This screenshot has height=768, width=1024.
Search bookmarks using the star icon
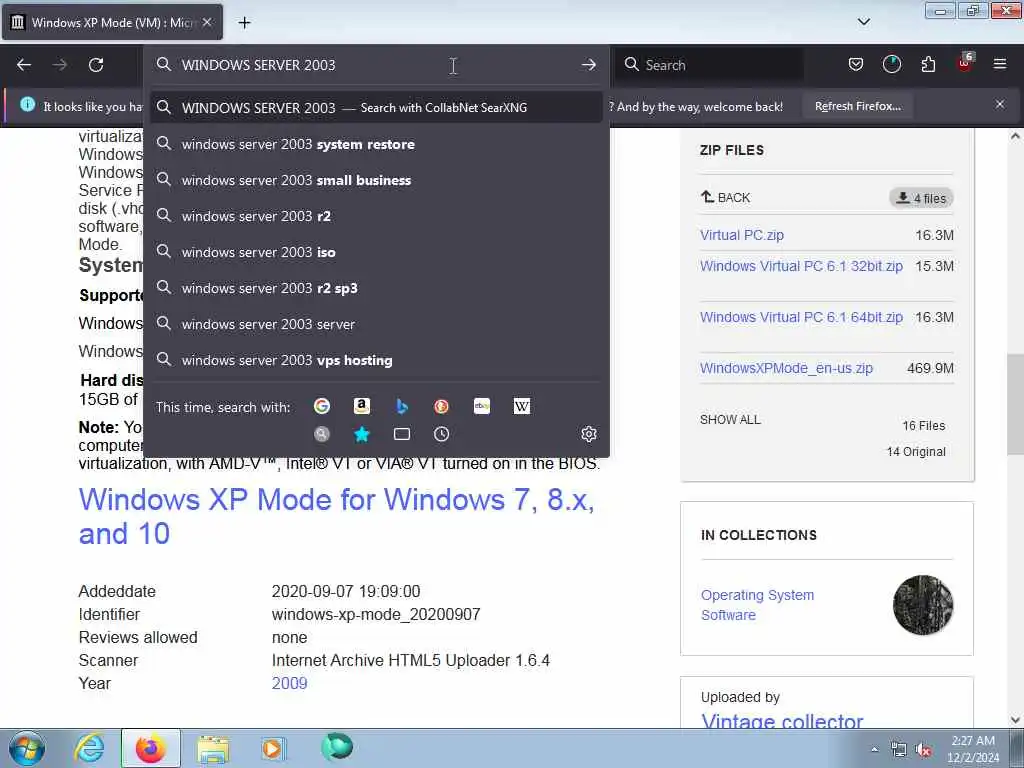tap(362, 434)
